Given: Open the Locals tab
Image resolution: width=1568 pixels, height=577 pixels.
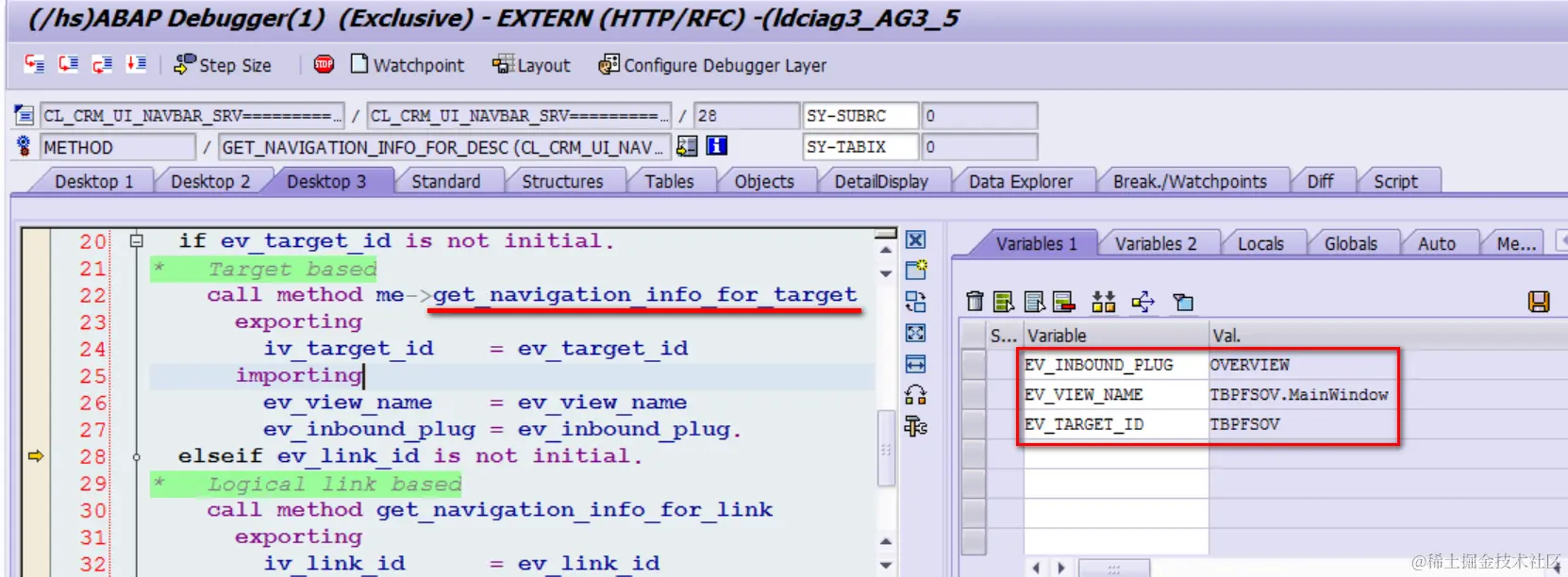Looking at the screenshot, I should [x=1260, y=243].
